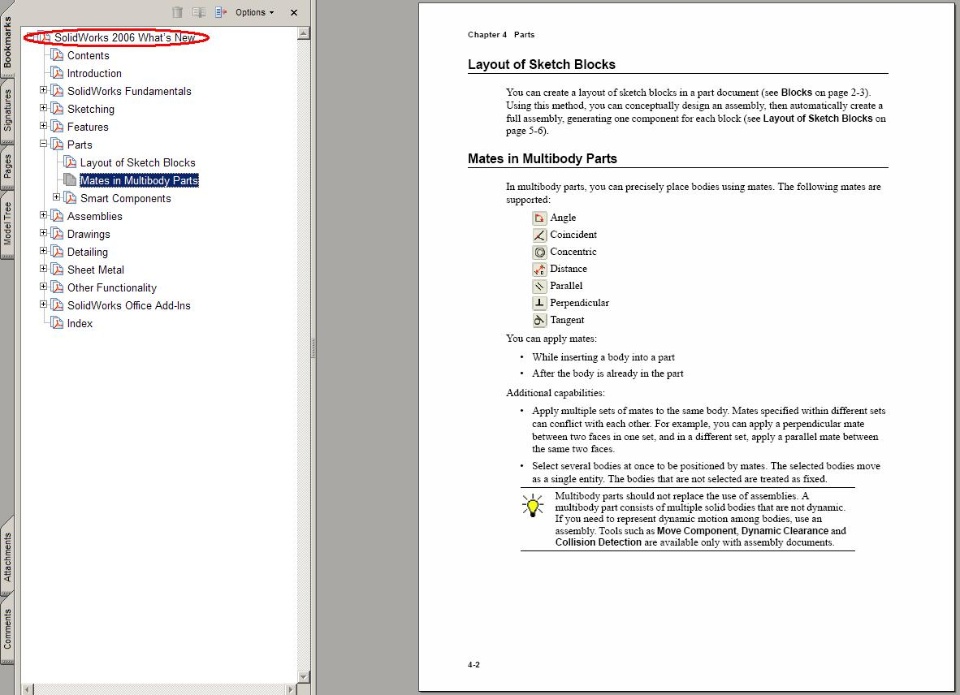Open the Features bookmark
Viewport: 960px width, 695px height.
[88, 127]
